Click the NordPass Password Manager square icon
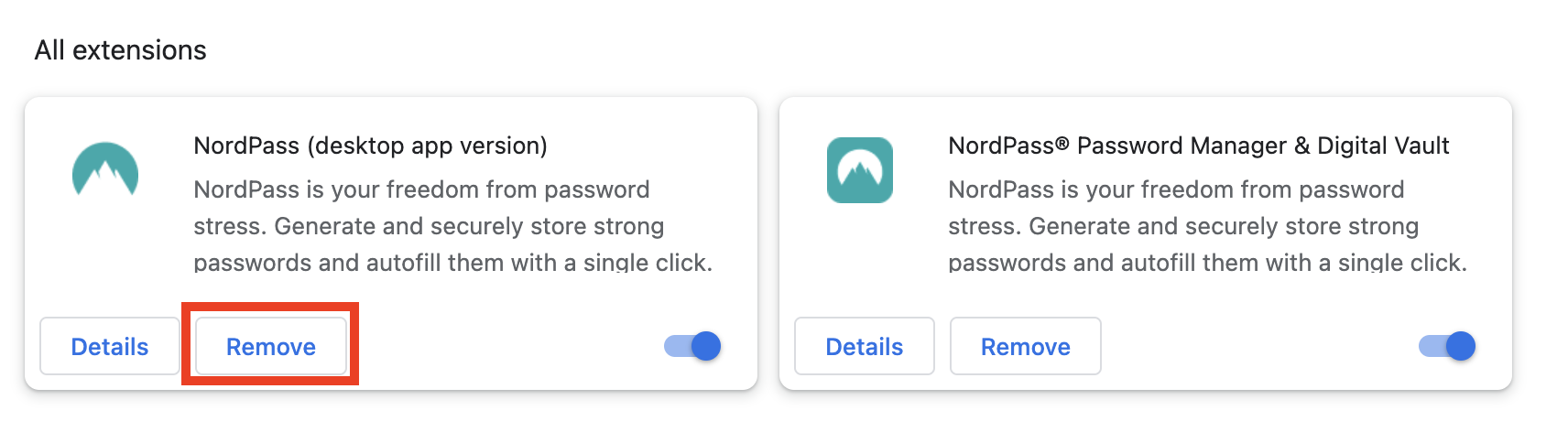 pos(859,170)
